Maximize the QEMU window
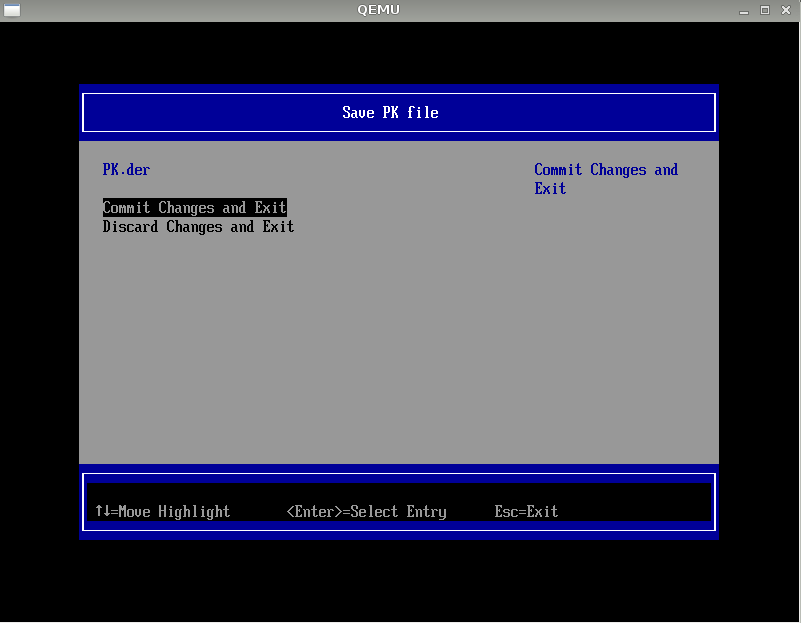Image resolution: width=801 pixels, height=623 pixels. [765, 10]
